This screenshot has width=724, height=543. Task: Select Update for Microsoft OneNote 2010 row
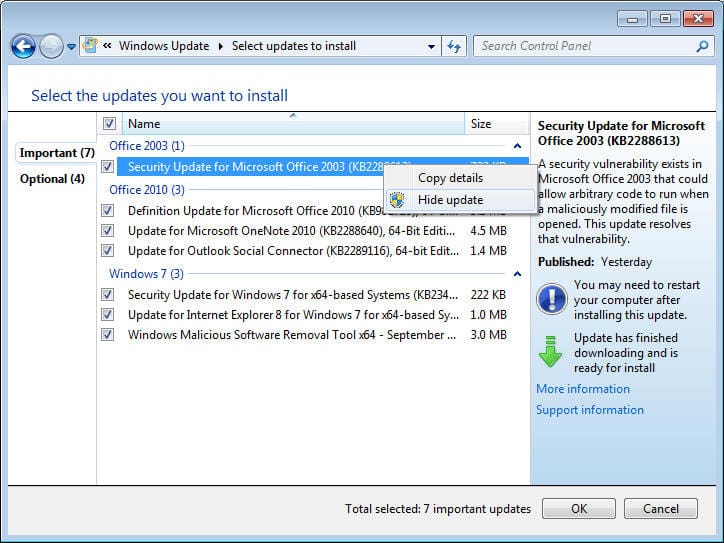click(314, 231)
